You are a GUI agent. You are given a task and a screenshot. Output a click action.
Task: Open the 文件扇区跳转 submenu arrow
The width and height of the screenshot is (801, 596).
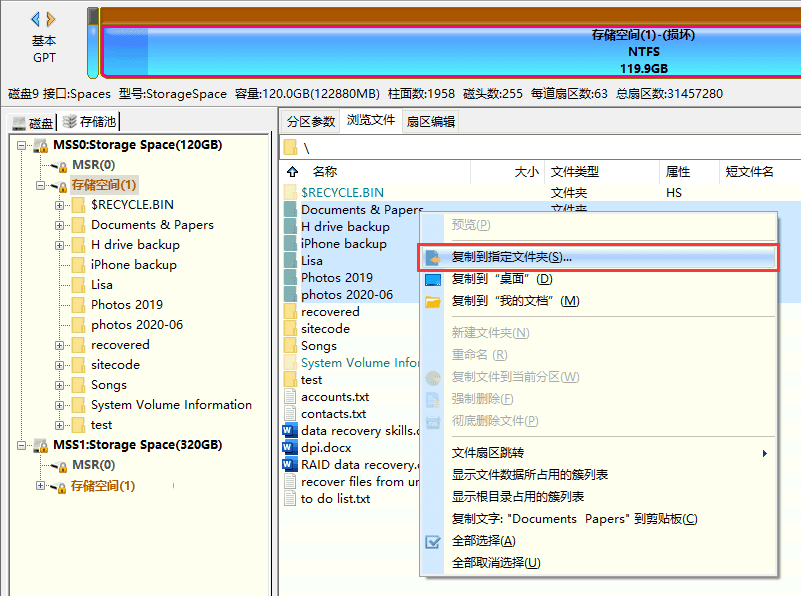point(764,453)
